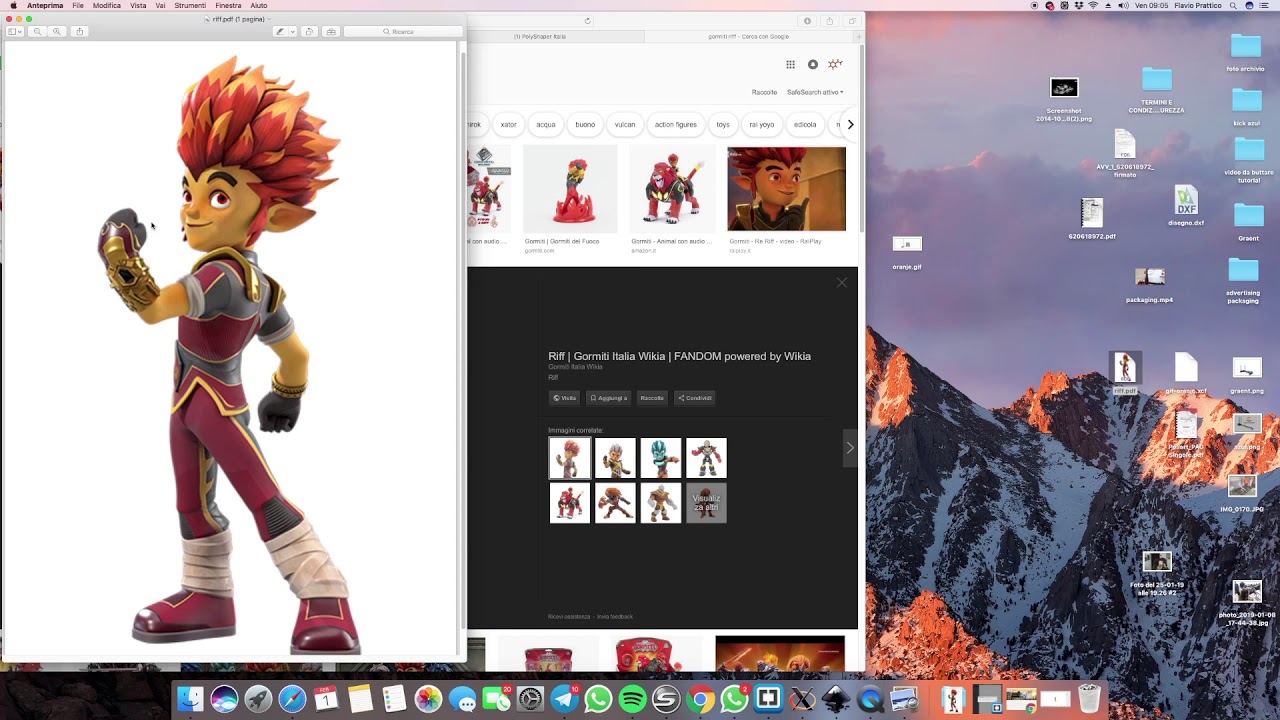The width and height of the screenshot is (1280, 720).
Task: Click the sidebar view button in Preview toolbar
Action: [14, 32]
